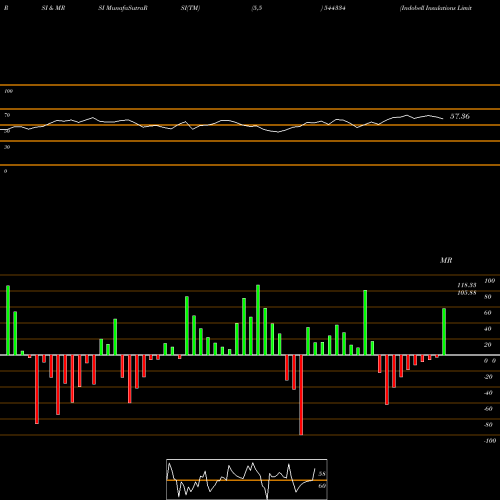Click the MR axis label -60
The image size is (500, 500).
point(488,409)
